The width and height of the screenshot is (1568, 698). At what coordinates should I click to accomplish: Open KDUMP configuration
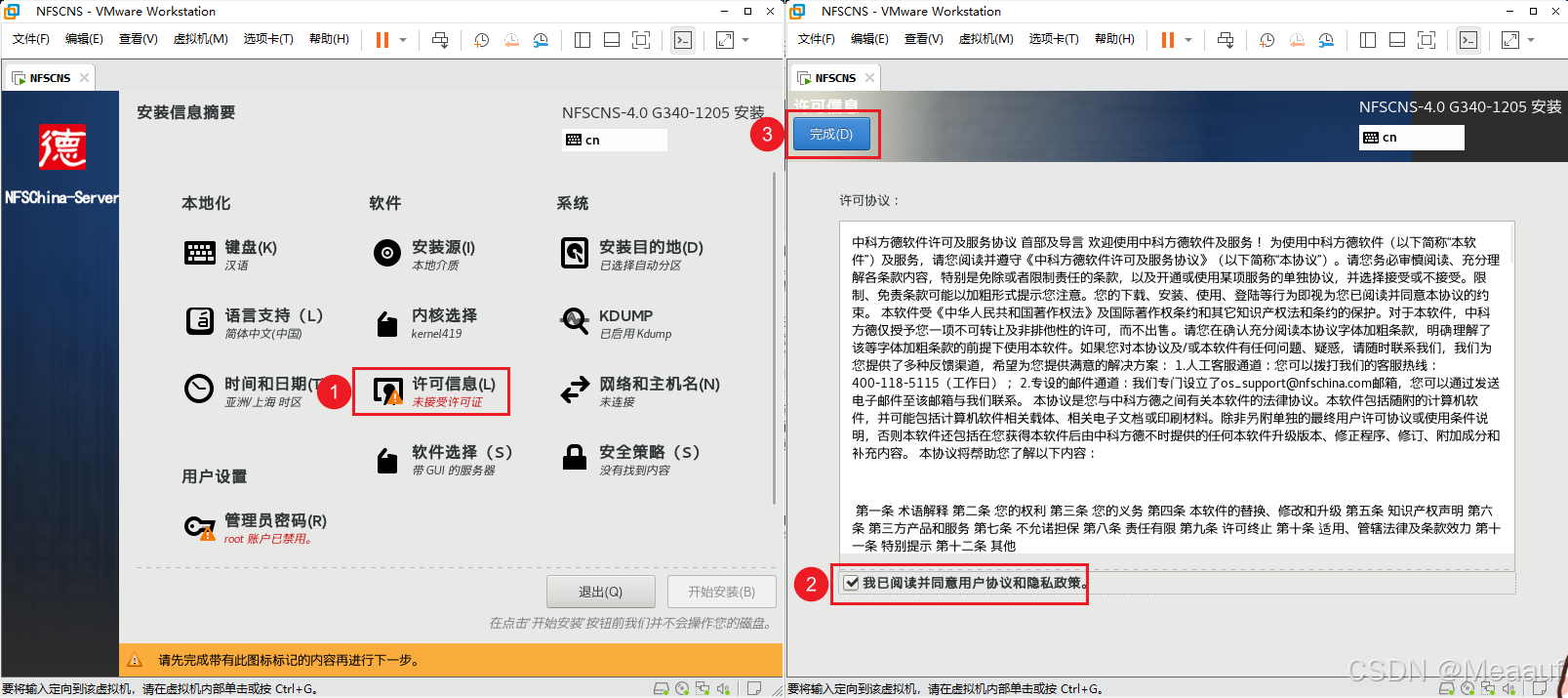point(617,323)
